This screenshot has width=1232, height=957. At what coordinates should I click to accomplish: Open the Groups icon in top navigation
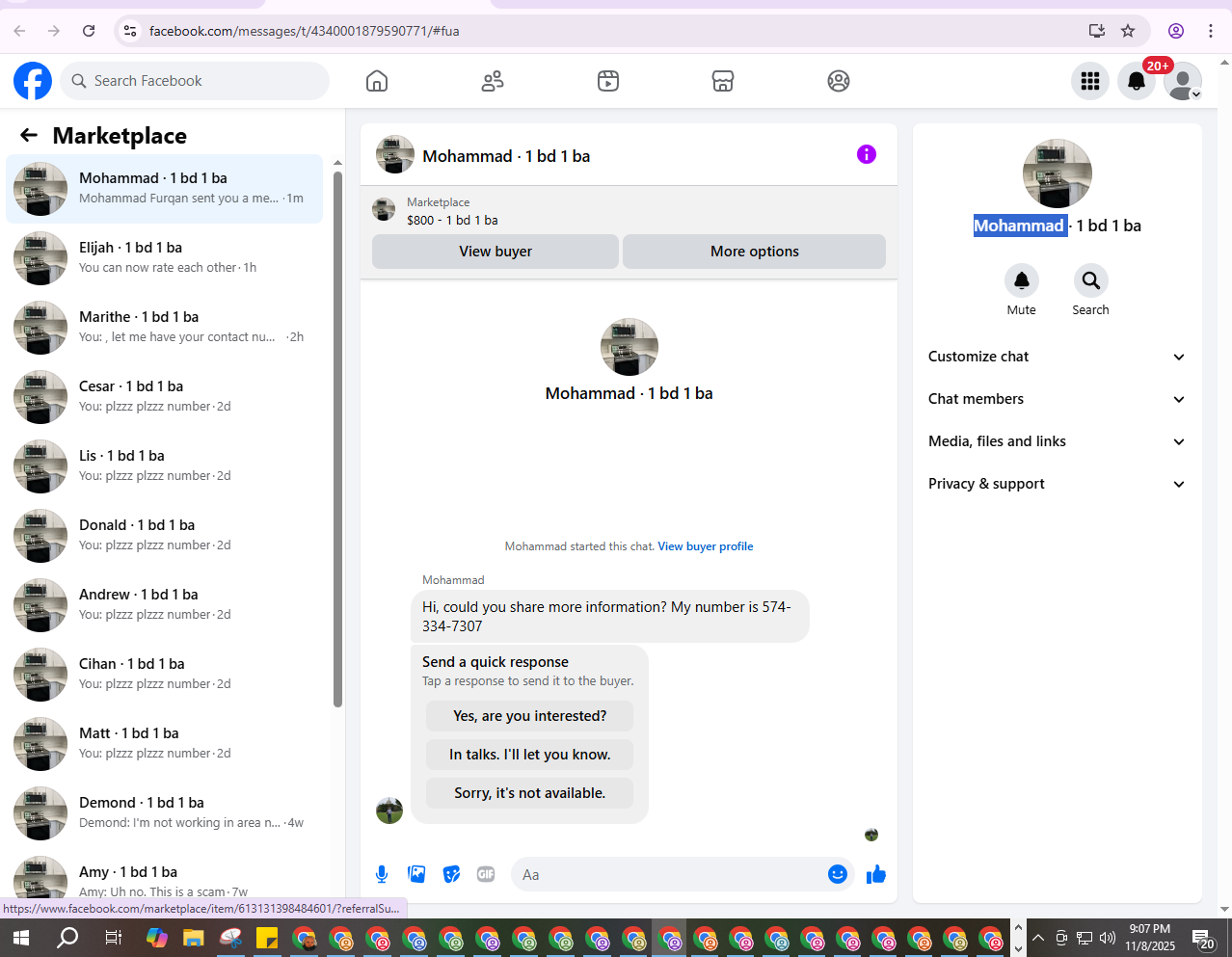(x=839, y=81)
